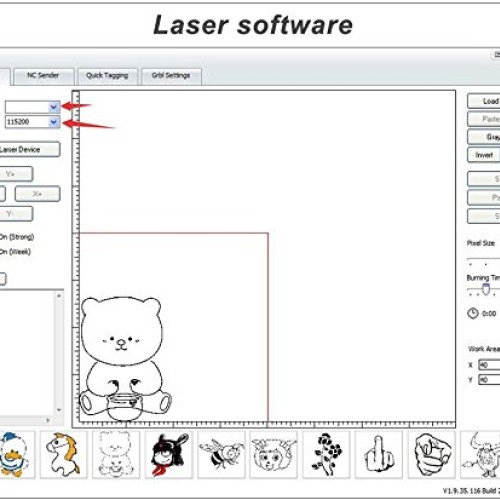Image resolution: width=500 pixels, height=500 pixels.
Task: Go to the Grbl Settings tab
Action: click(171, 76)
